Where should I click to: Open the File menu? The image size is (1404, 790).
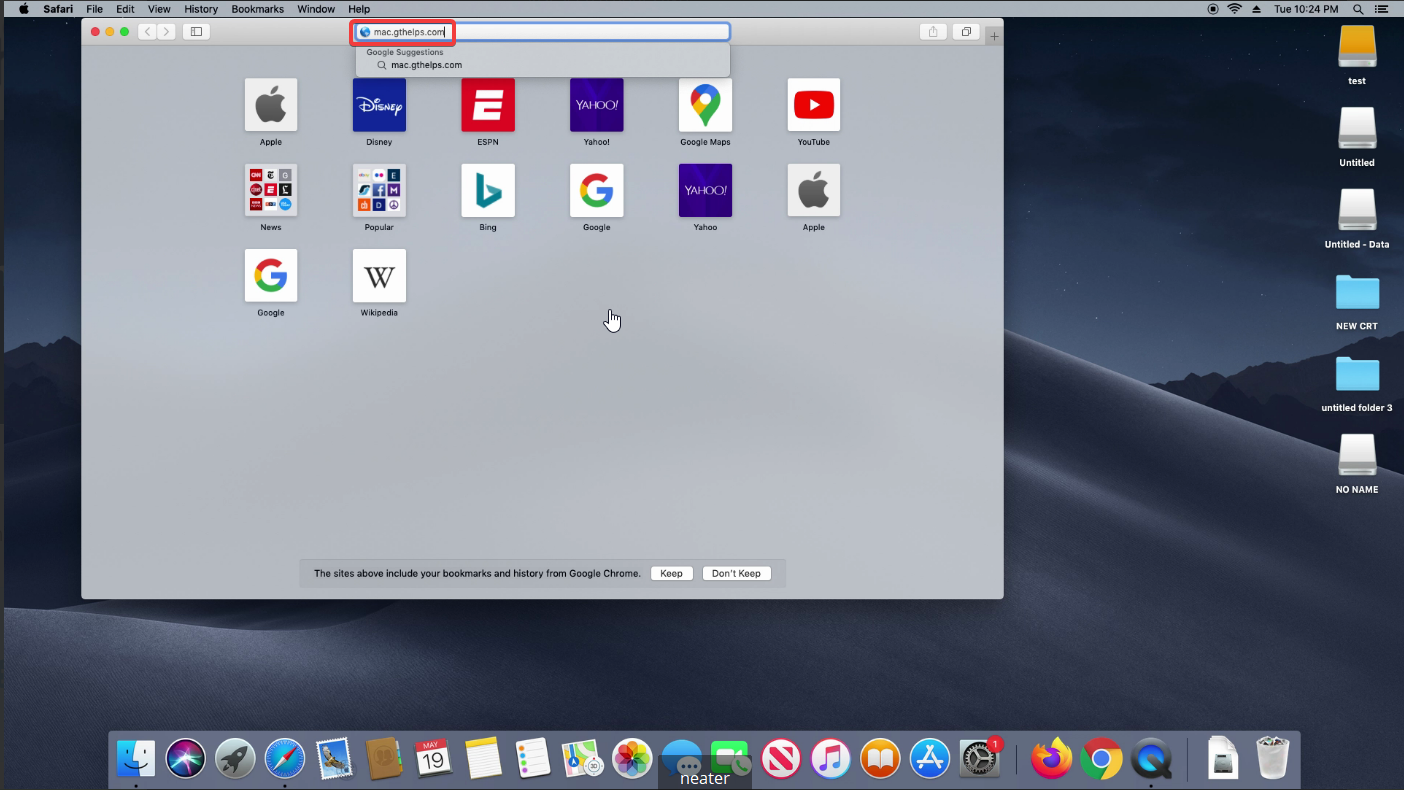pyautogui.click(x=94, y=9)
